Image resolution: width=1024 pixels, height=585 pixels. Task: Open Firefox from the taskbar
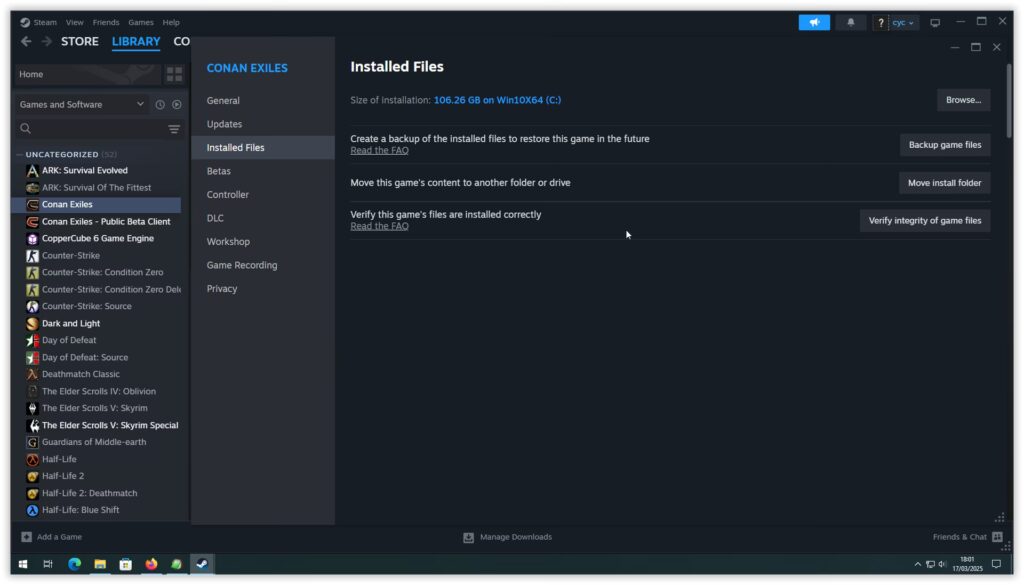click(151, 564)
